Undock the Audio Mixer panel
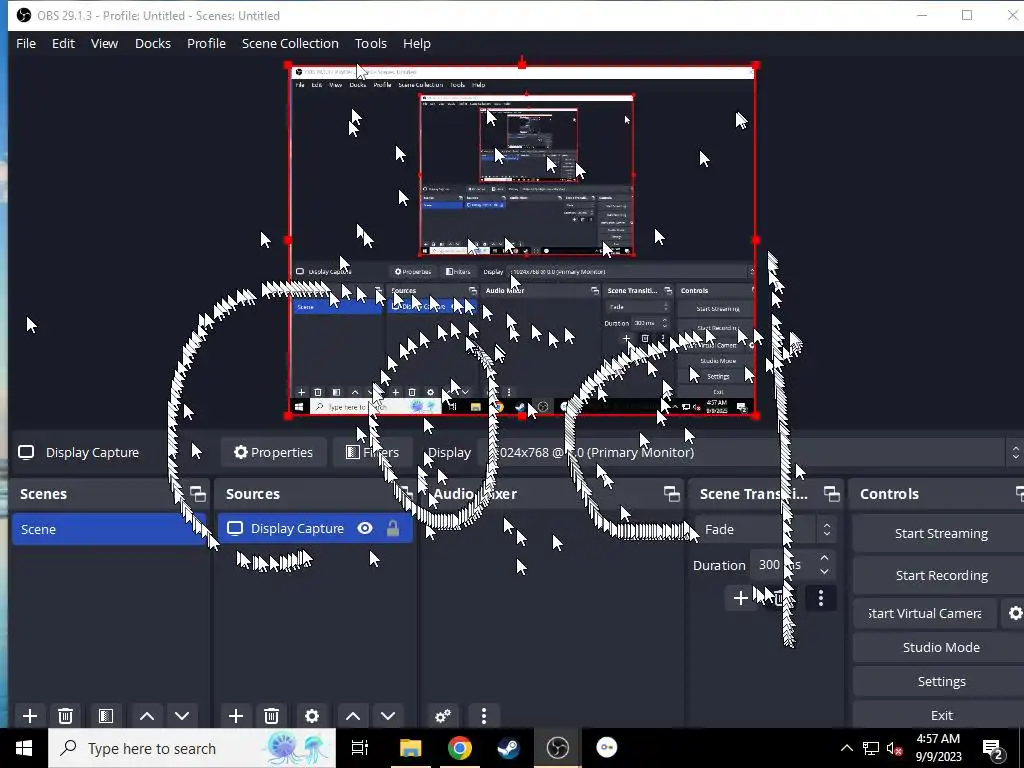The width and height of the screenshot is (1024, 768). pyautogui.click(x=671, y=494)
